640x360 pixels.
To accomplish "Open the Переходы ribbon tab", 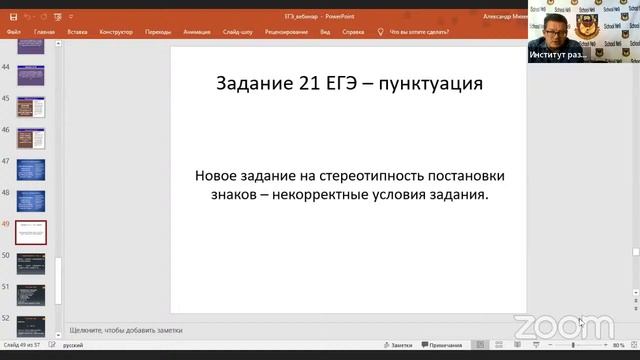I will click(158, 32).
